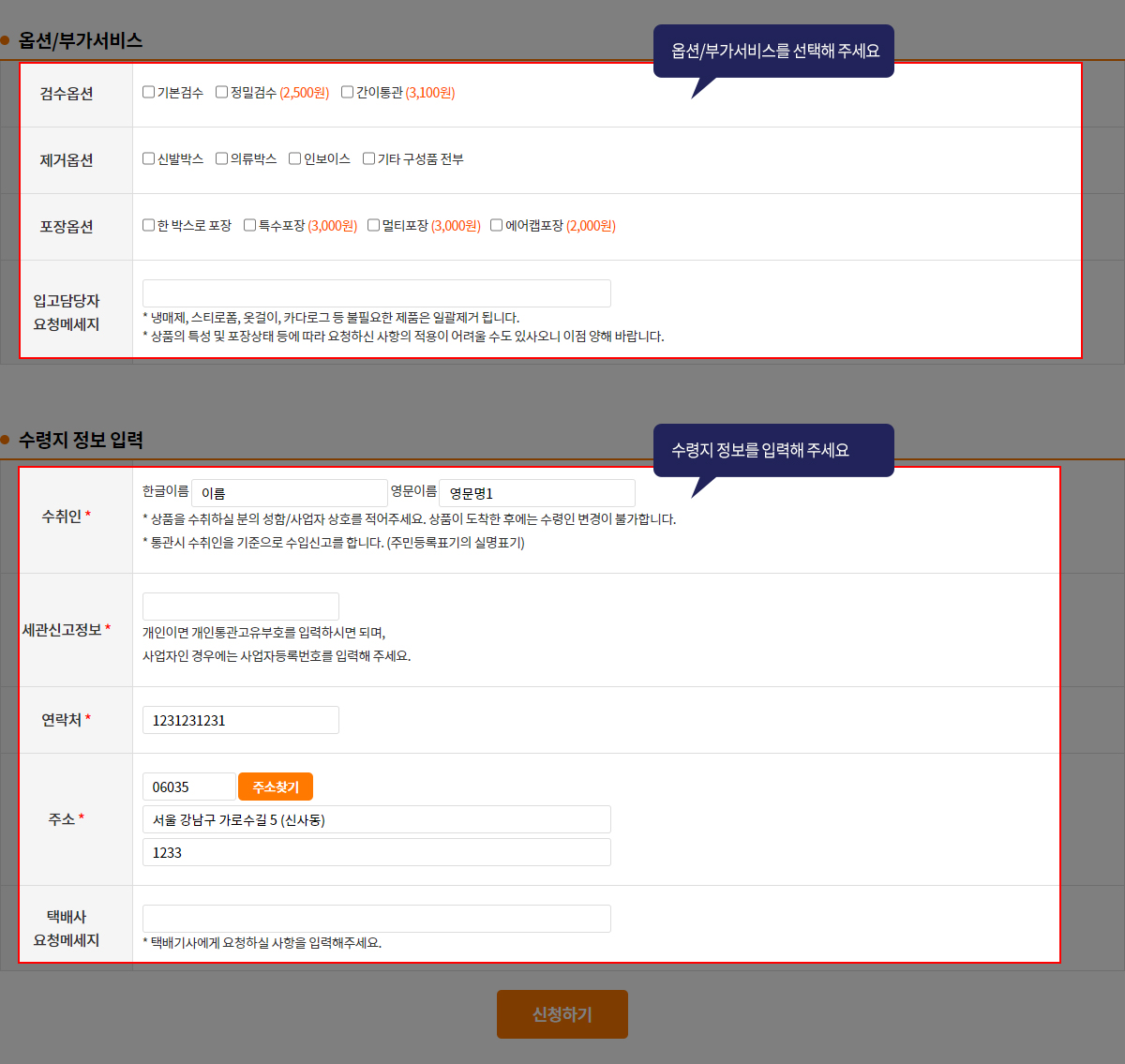Tick the 멀티포장 (3,000원) checkbox

click(373, 225)
